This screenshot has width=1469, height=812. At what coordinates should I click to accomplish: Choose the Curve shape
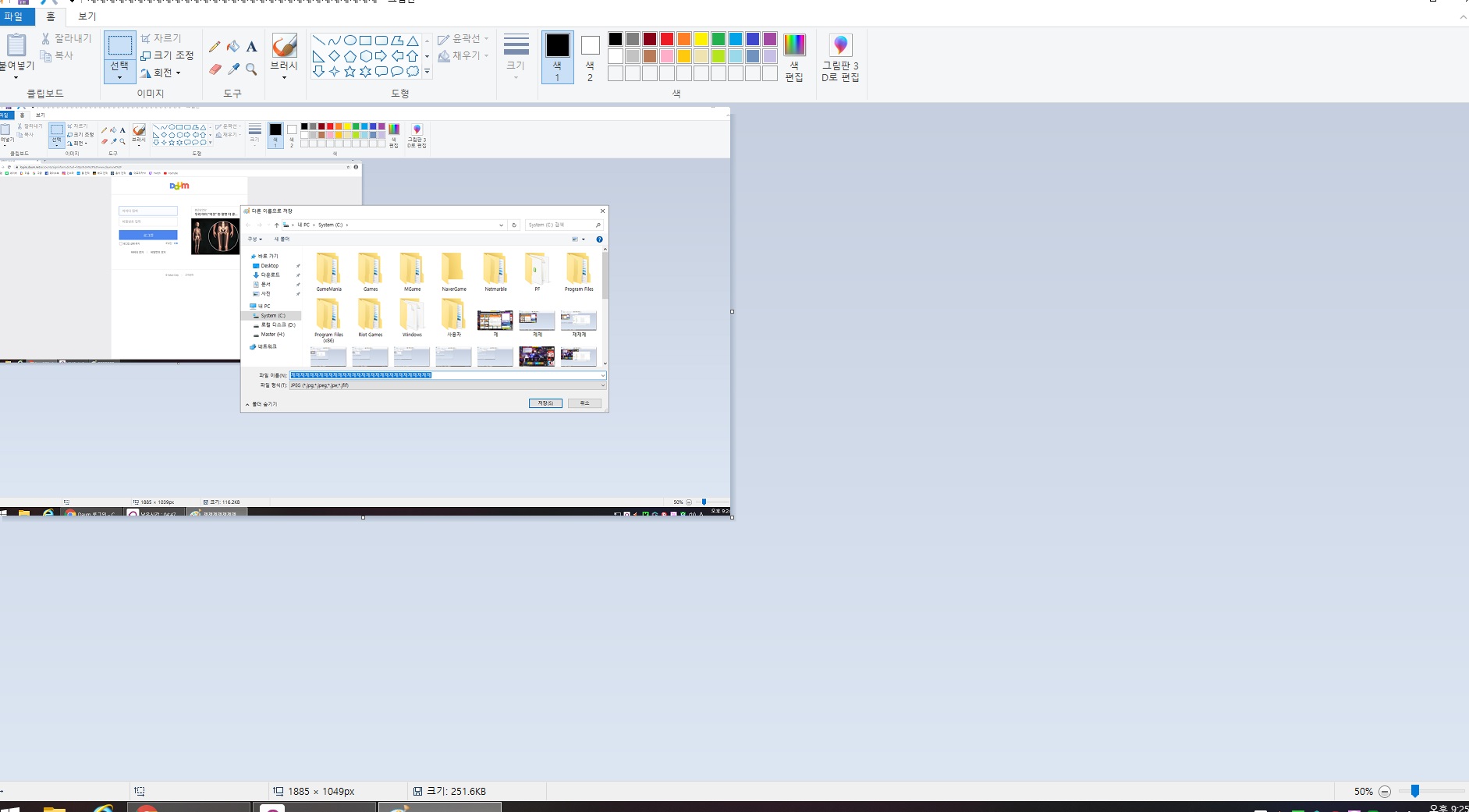point(334,41)
